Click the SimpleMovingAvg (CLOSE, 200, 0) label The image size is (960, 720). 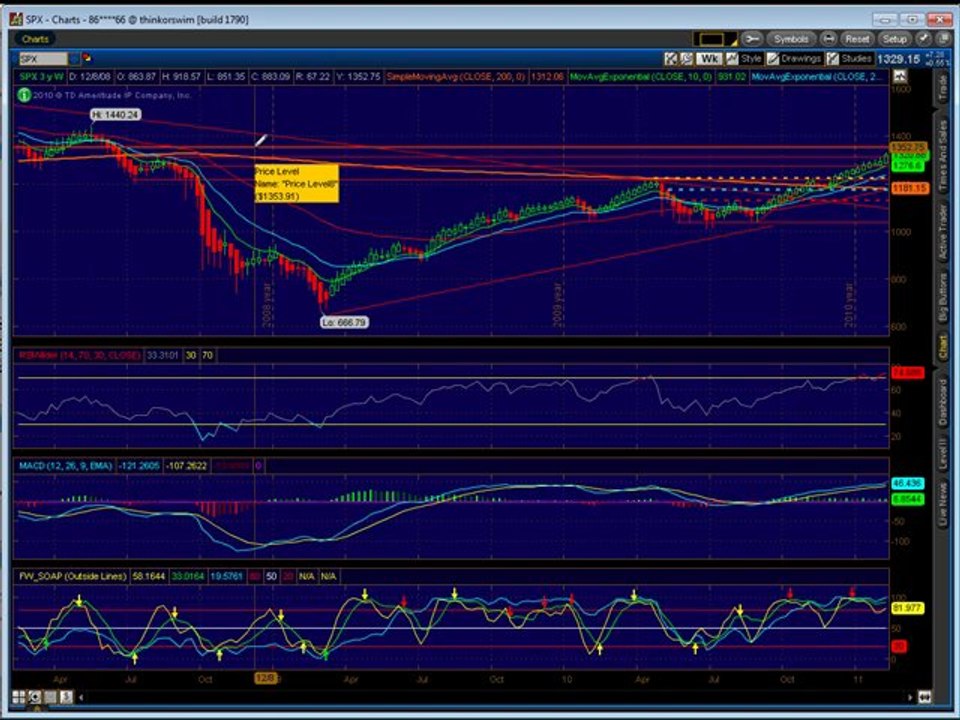point(456,77)
